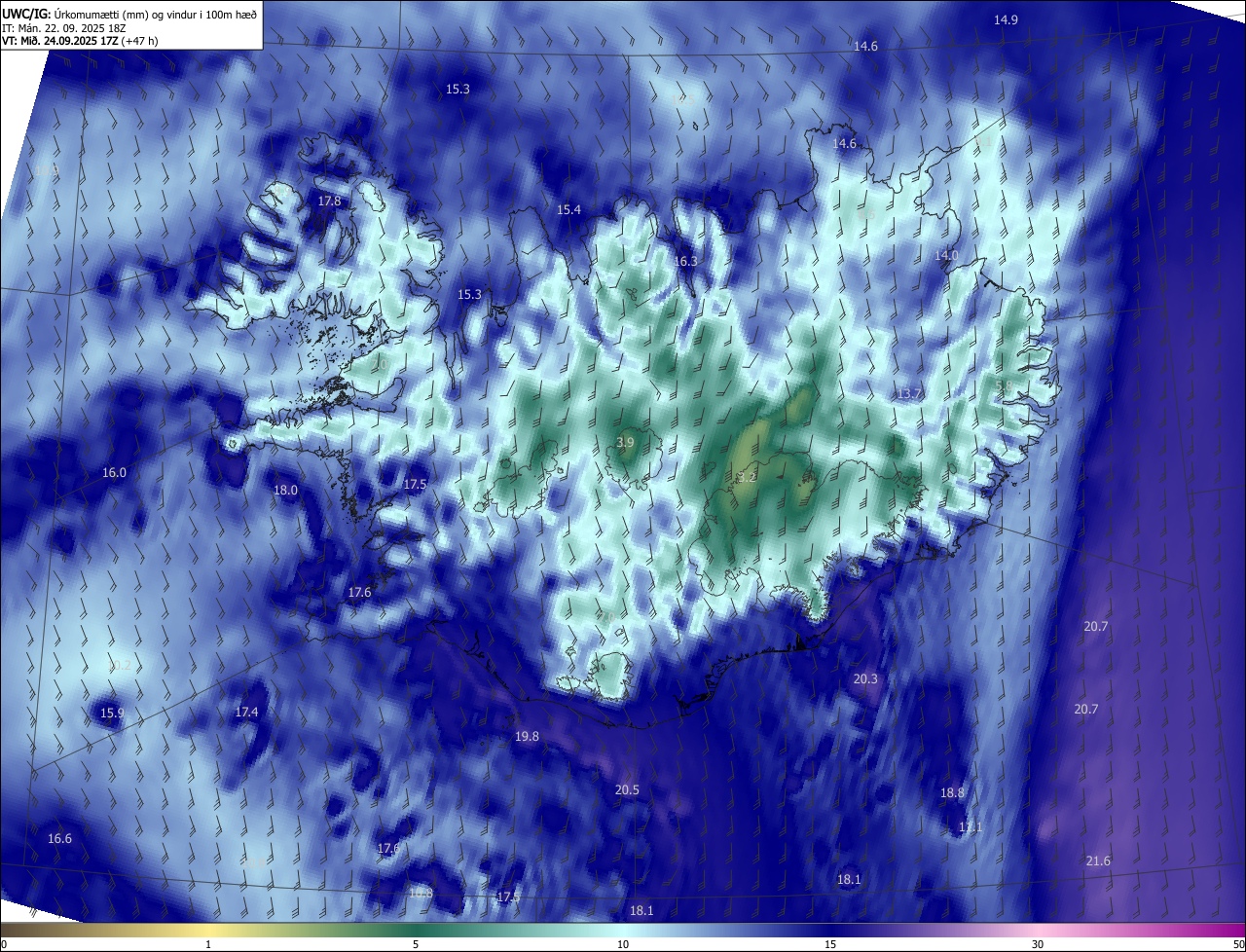
Task: Click the VT: Mið. 24.09.2025 17Z line
Action: click(80, 41)
